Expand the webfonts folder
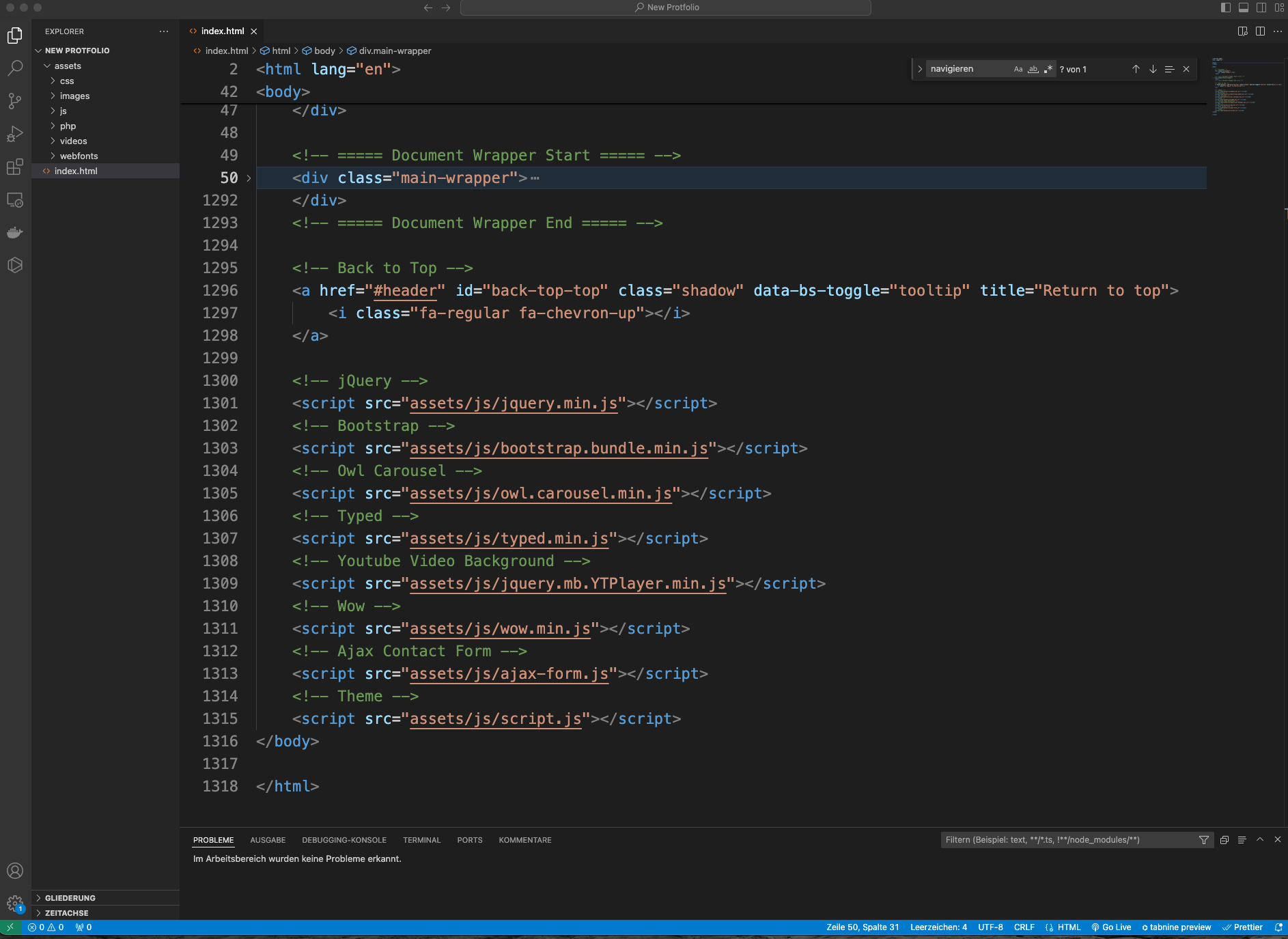Viewport: 1288px width, 939px height. [105, 156]
